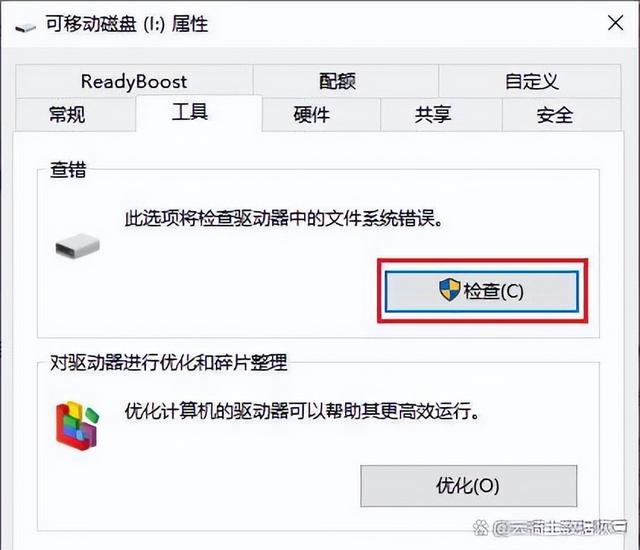This screenshot has height=550, width=640.
Task: Click the text 此选项将检查驱动器中的文件系统错误
Action: coord(284,219)
